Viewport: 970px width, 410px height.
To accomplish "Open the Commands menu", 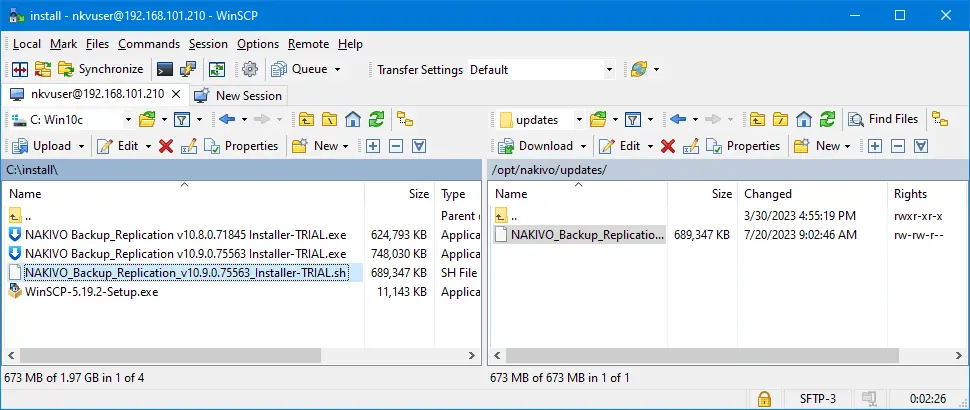I will click(x=149, y=44).
